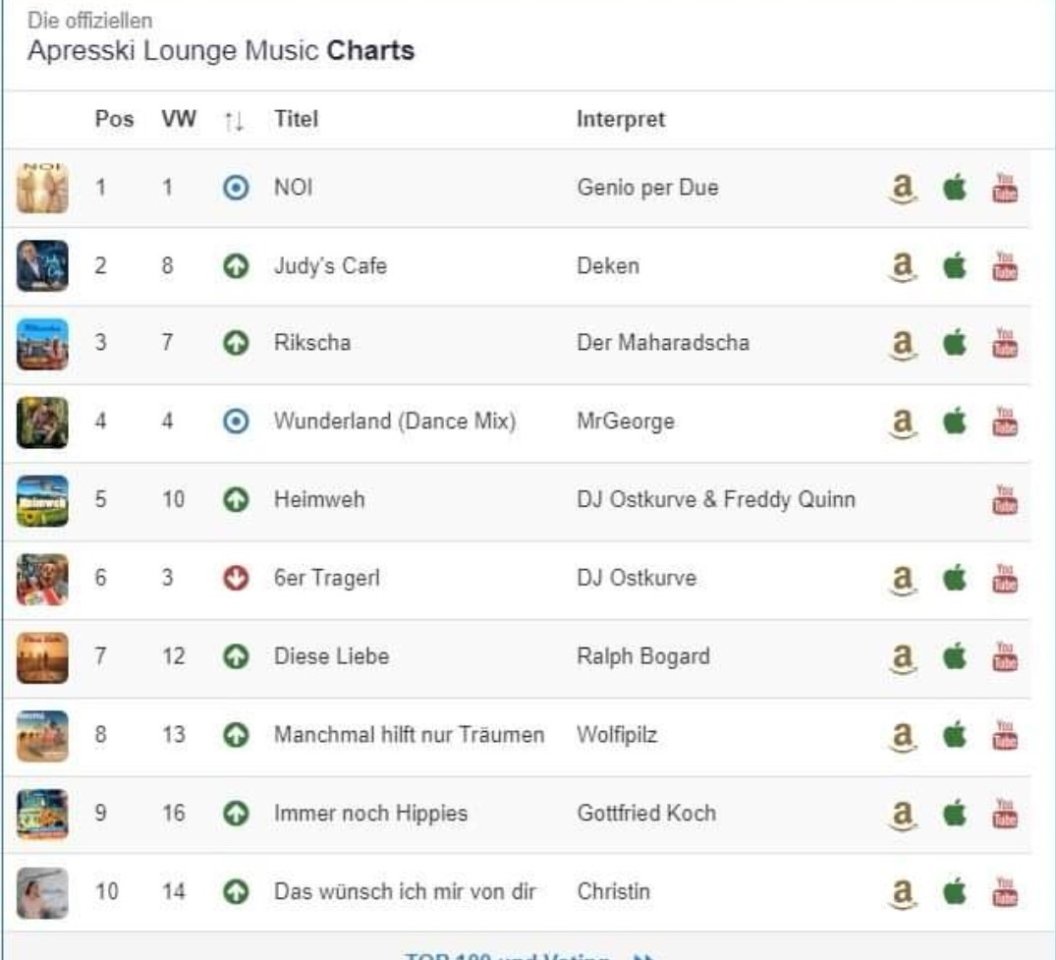Click the red down-arrow icon for 6er Tragerl
The image size is (1056, 960).
(236, 579)
